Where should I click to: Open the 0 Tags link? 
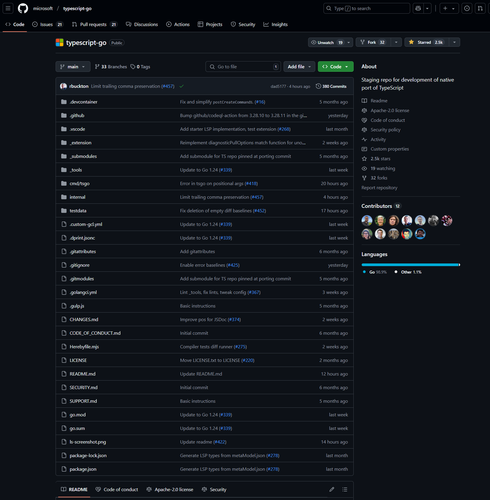coord(140,67)
